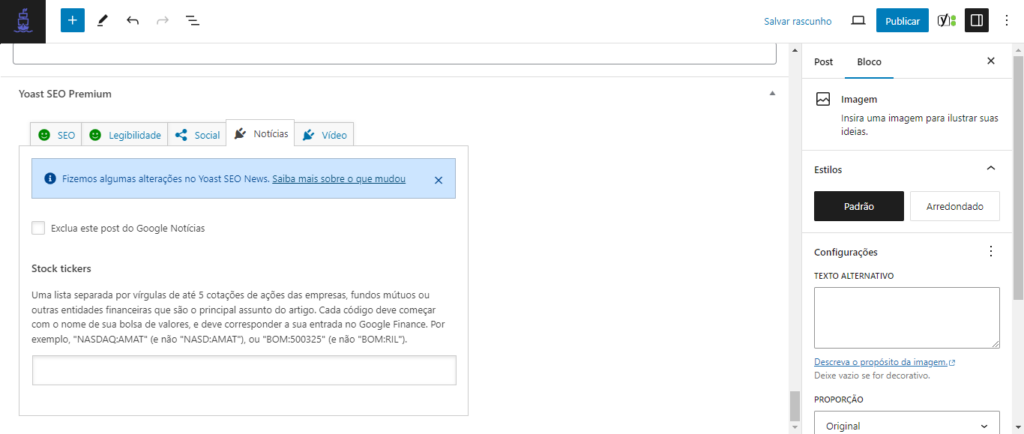
Task: Dismiss the Yoast SEO News notice
Action: (x=439, y=180)
